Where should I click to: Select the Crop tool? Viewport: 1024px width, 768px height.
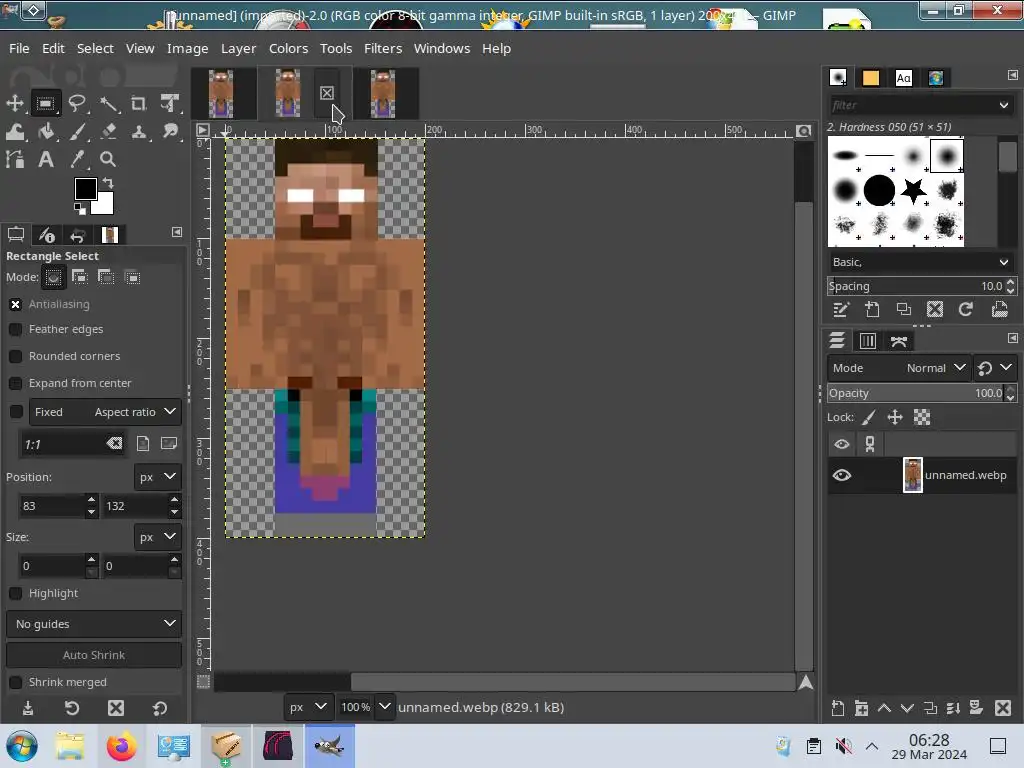point(138,103)
